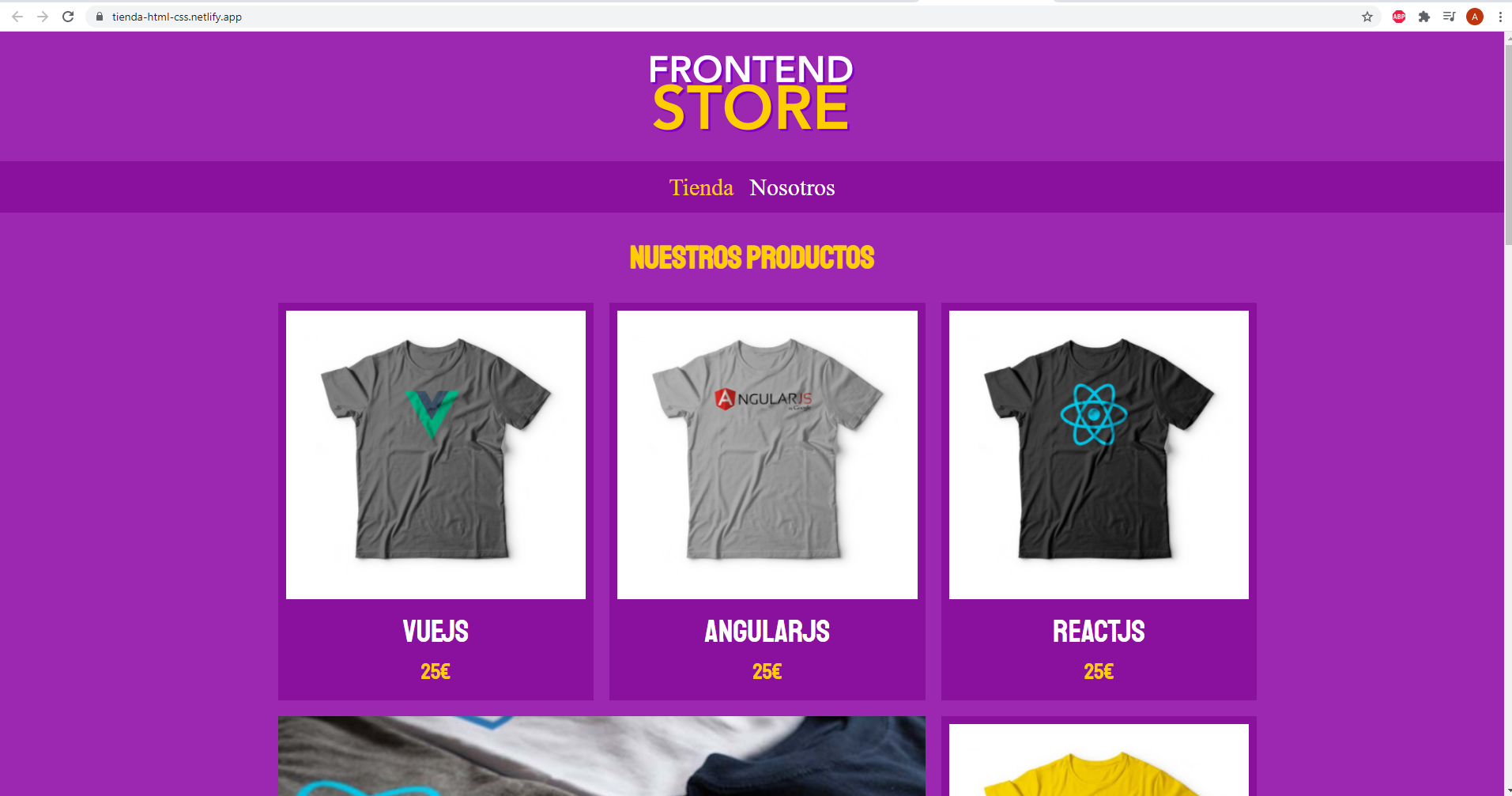Click the Frontend Store logo

point(751,92)
